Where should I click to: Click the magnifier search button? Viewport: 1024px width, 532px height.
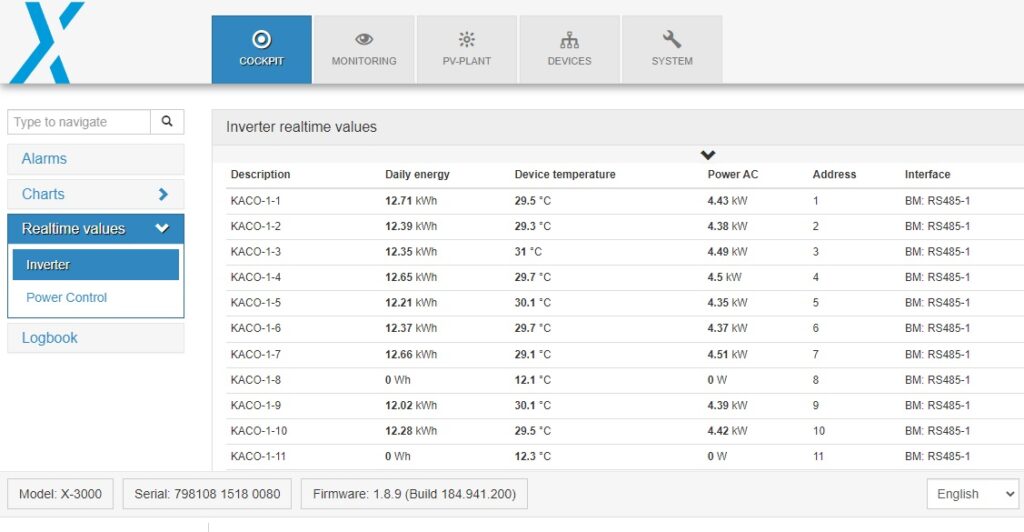click(x=167, y=121)
